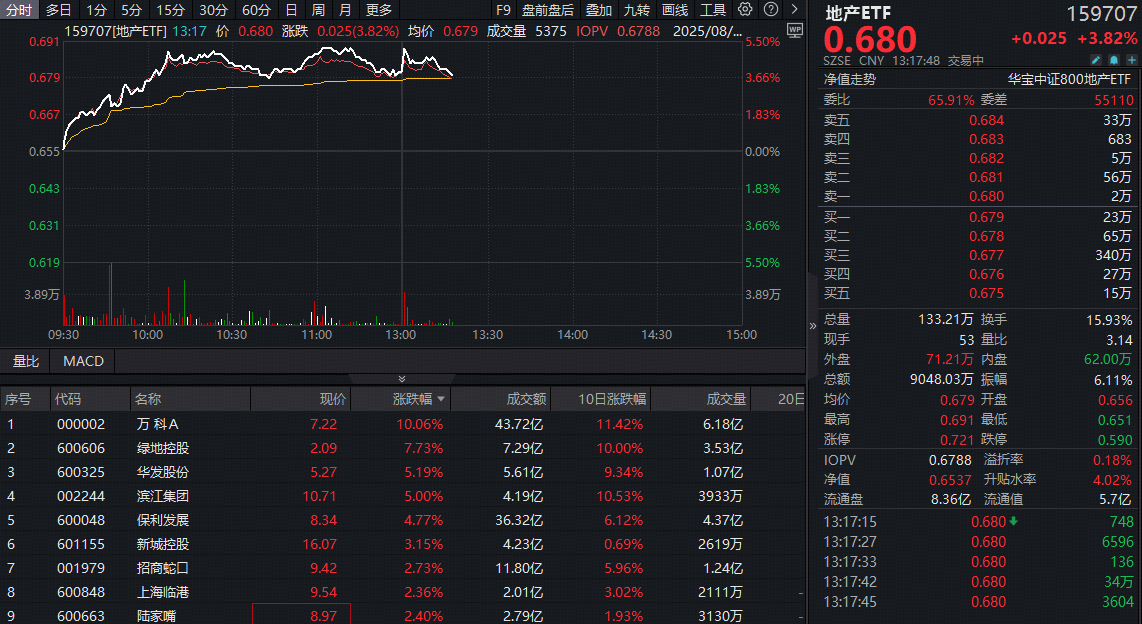Open the 更多 periods menu

click(379, 10)
